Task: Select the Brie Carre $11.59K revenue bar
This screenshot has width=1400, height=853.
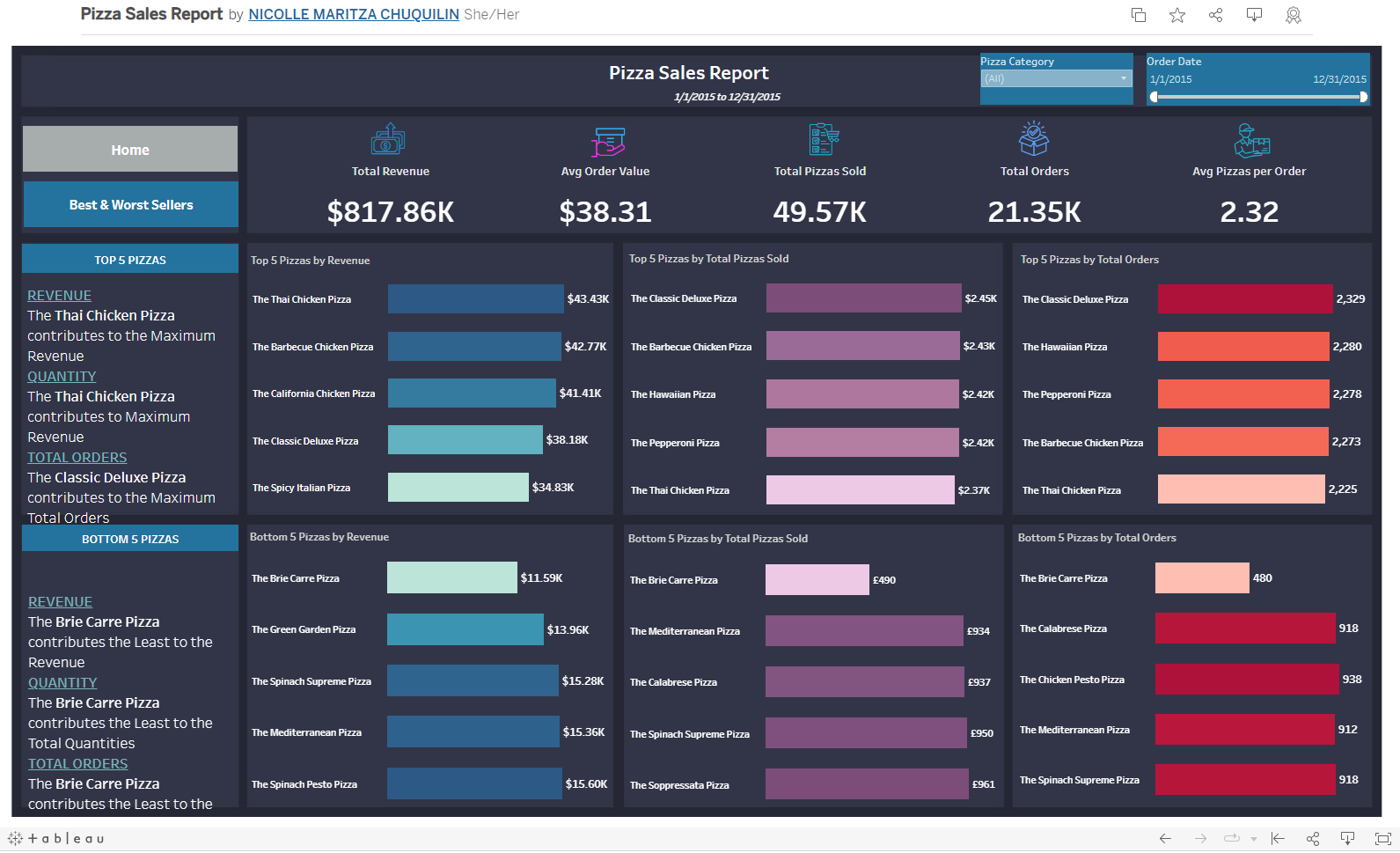Action: click(452, 578)
